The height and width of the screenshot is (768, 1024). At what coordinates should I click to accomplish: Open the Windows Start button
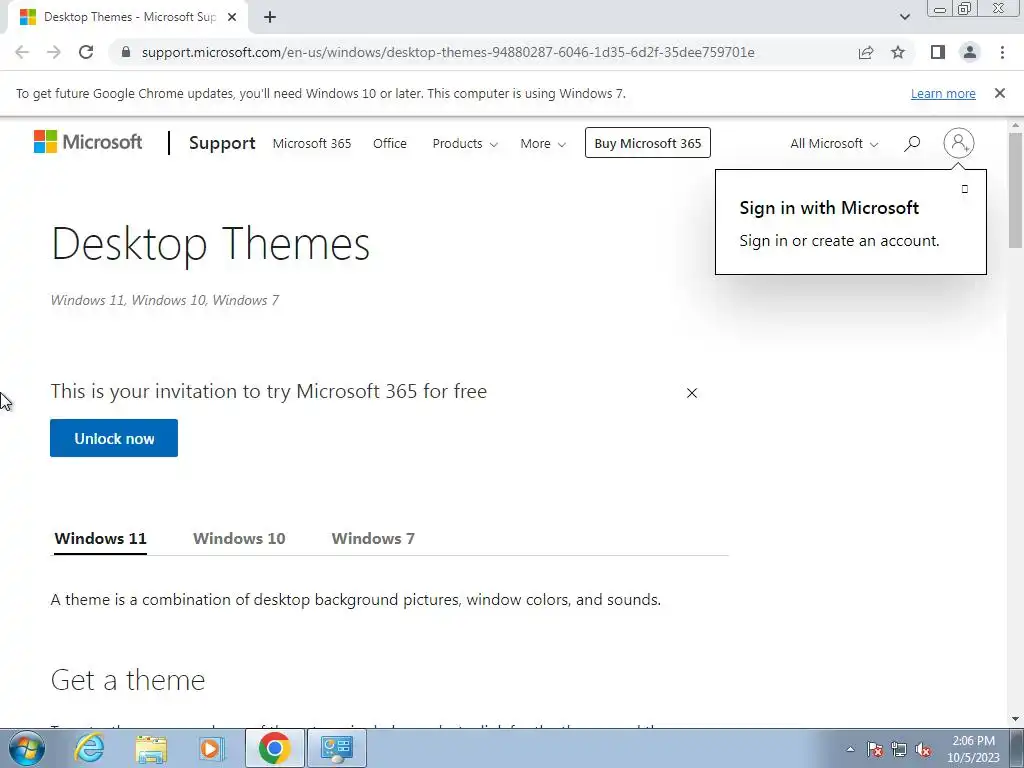(x=26, y=748)
